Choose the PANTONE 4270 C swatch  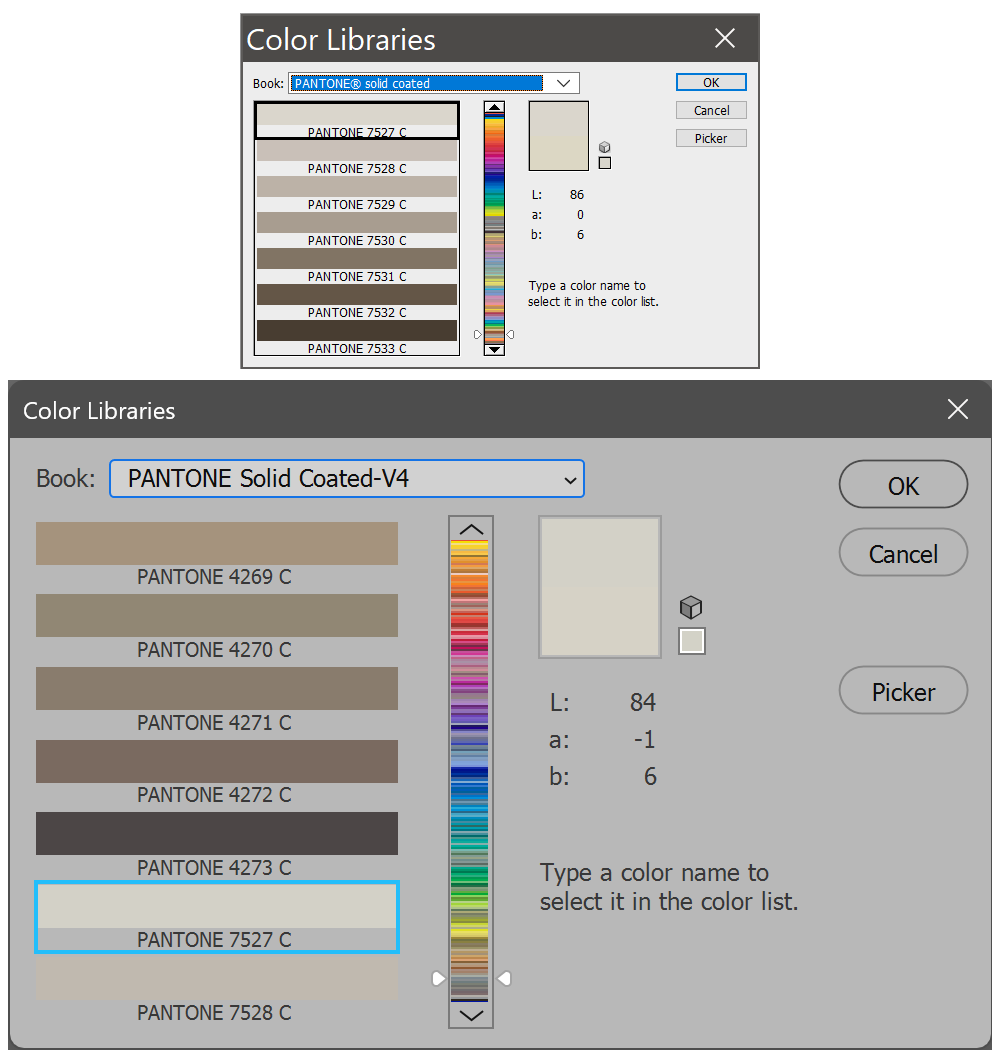pyautogui.click(x=217, y=627)
